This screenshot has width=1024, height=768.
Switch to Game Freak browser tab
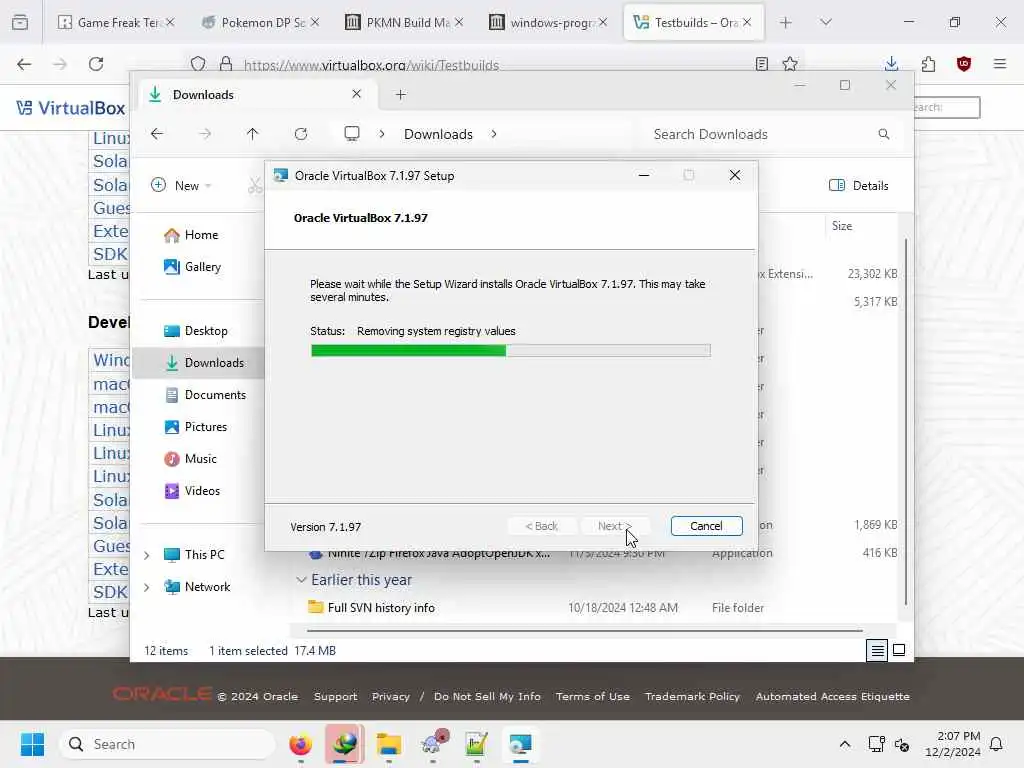coord(116,22)
